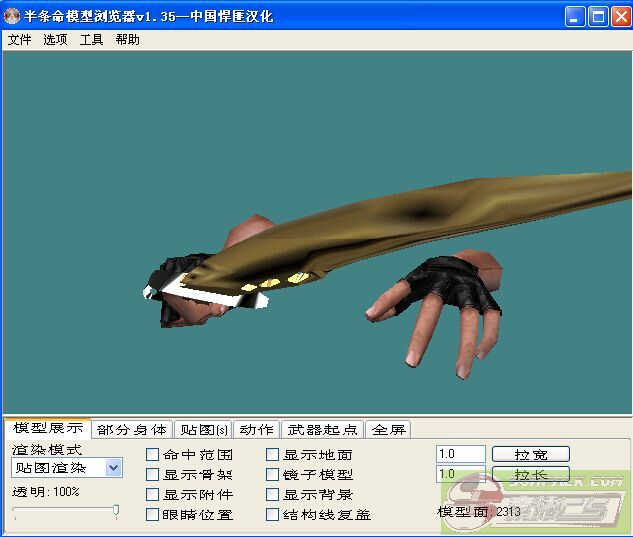Toggle the 镜子模型 checkbox
This screenshot has width=633, height=537.
pyautogui.click(x=273, y=475)
